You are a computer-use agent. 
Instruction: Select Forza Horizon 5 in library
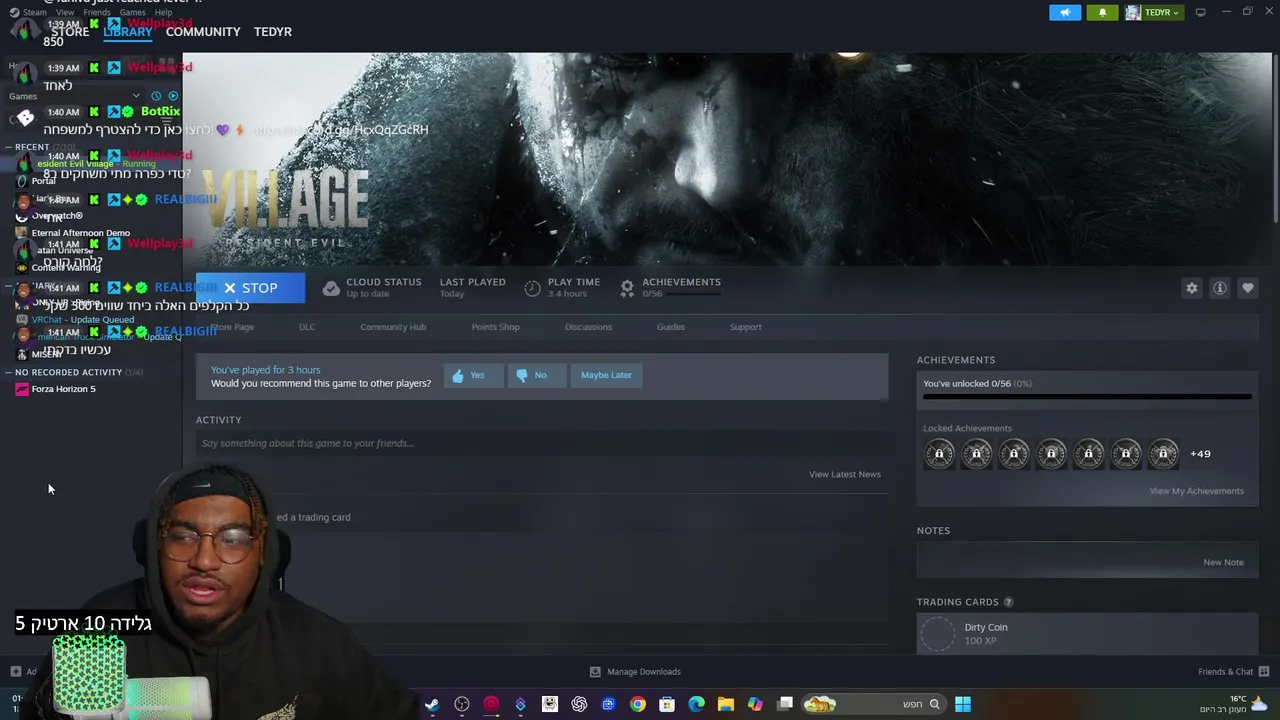pyautogui.click(x=63, y=389)
